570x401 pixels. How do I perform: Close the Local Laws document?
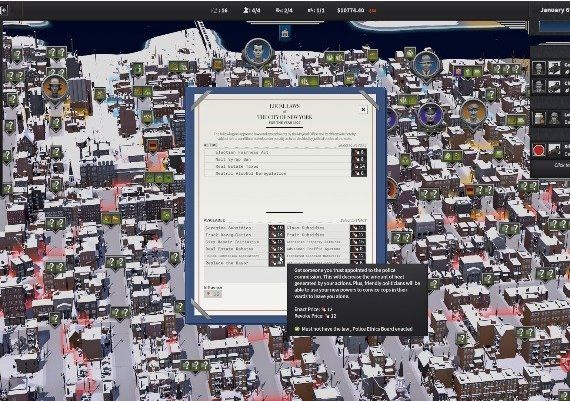(x=363, y=109)
